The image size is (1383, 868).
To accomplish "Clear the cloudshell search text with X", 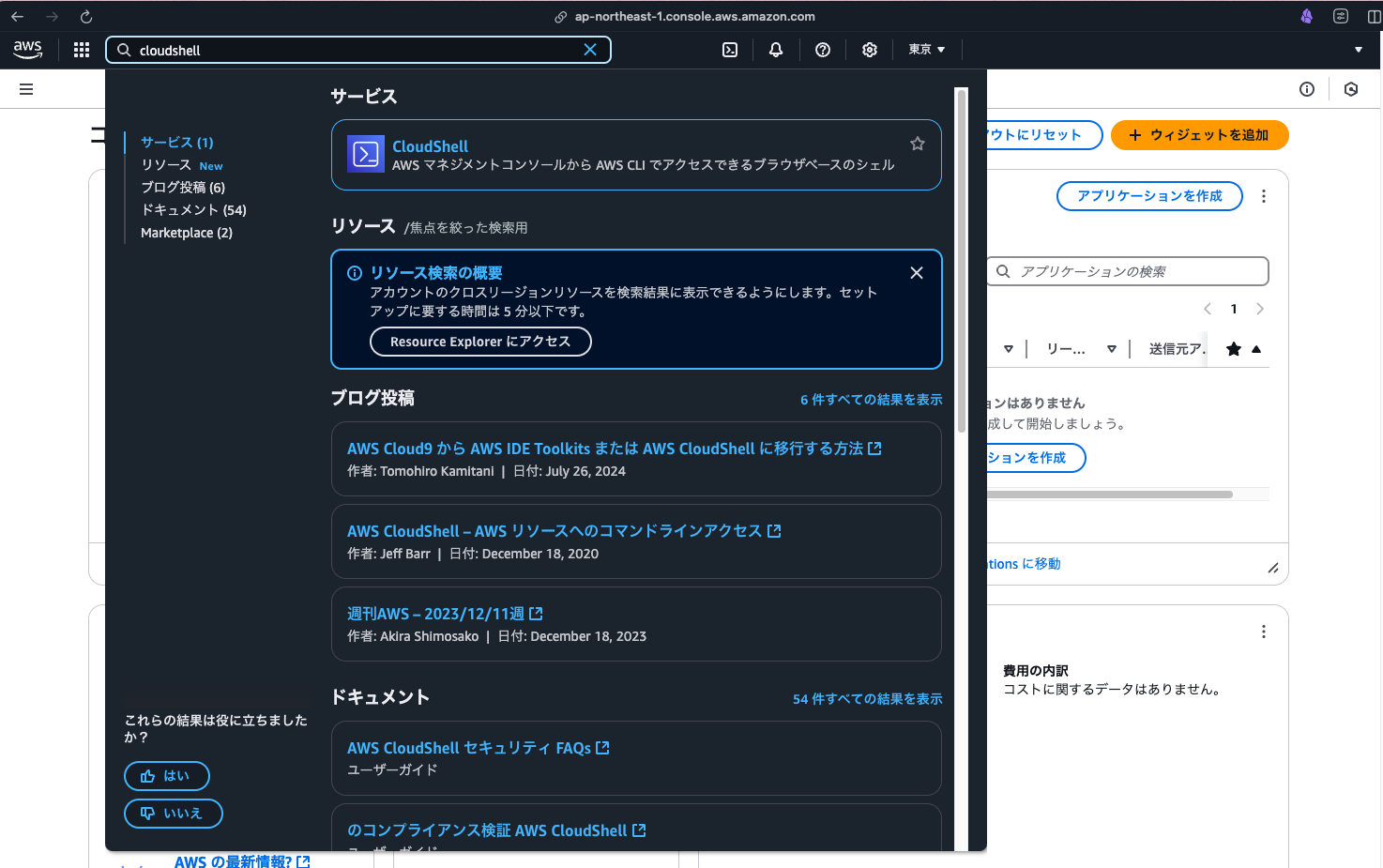I will click(590, 50).
